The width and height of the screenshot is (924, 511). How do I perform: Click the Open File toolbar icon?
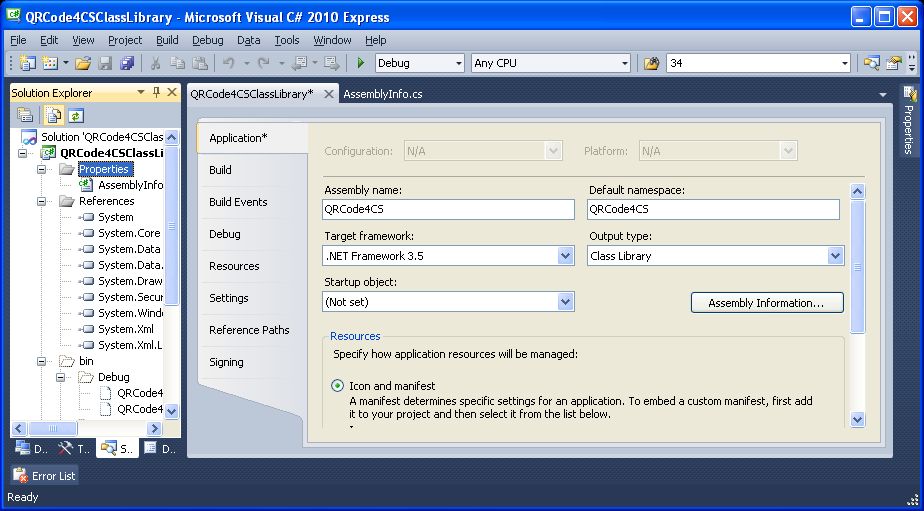pyautogui.click(x=83, y=63)
